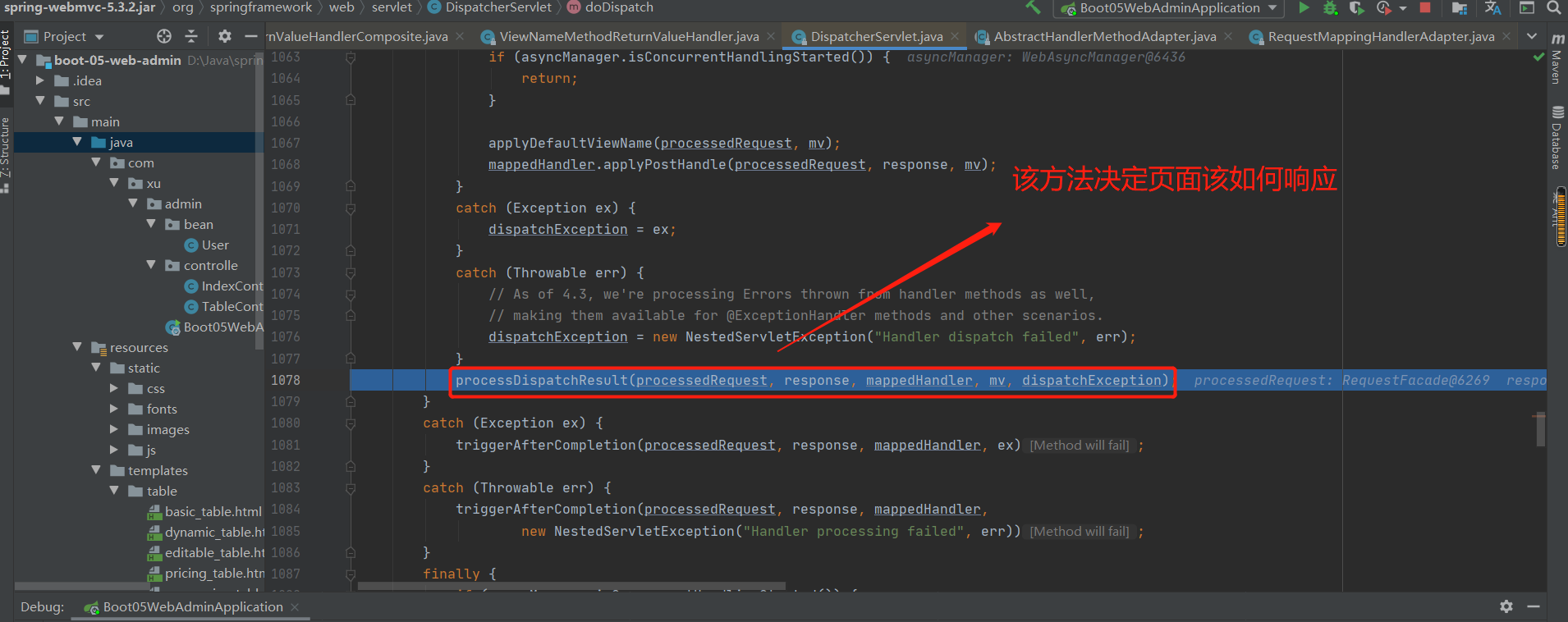Click the Locate/Select Opened File crosshair icon
This screenshot has width=1568, height=622.
164,36
